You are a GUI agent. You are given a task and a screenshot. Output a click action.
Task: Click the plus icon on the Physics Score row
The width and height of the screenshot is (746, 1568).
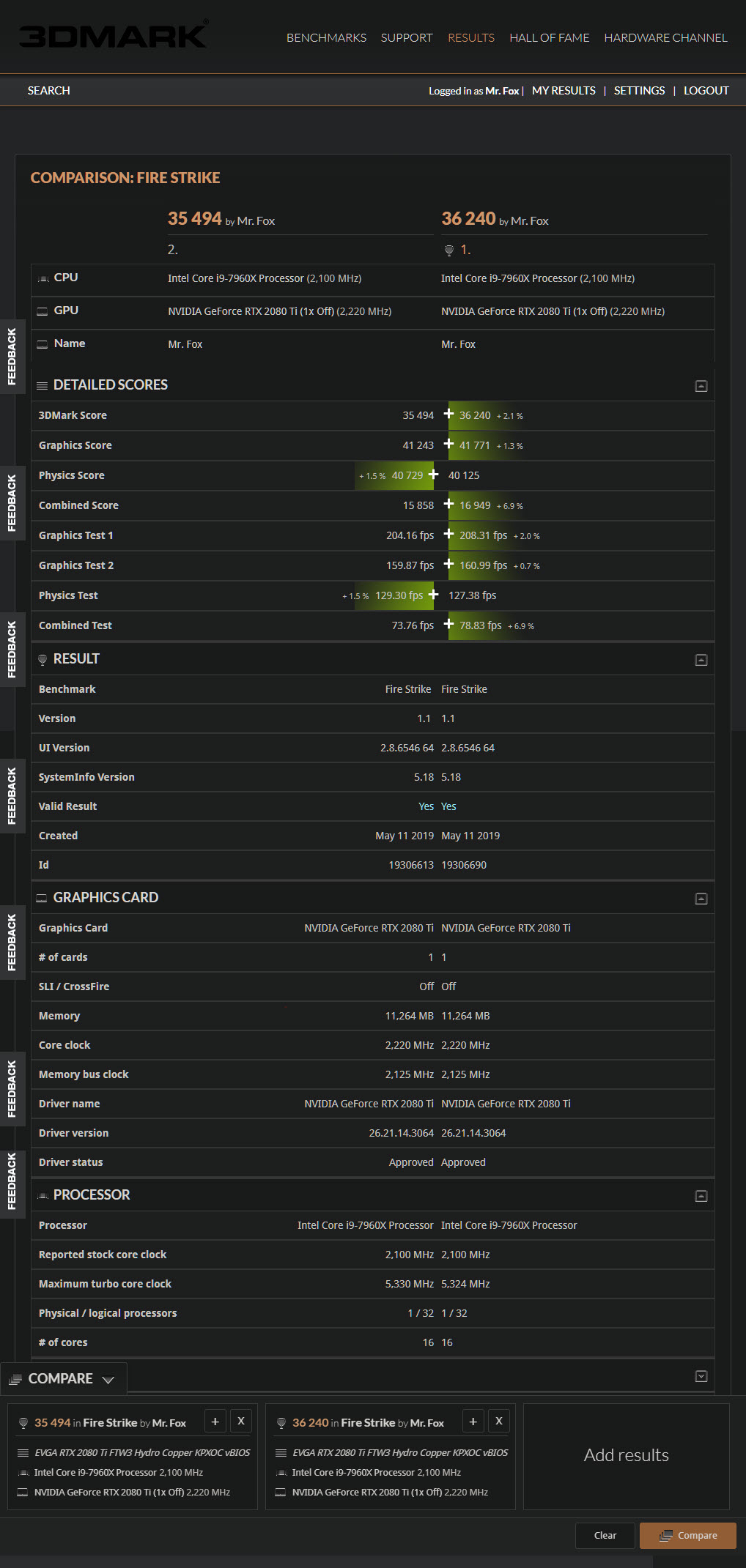click(434, 474)
